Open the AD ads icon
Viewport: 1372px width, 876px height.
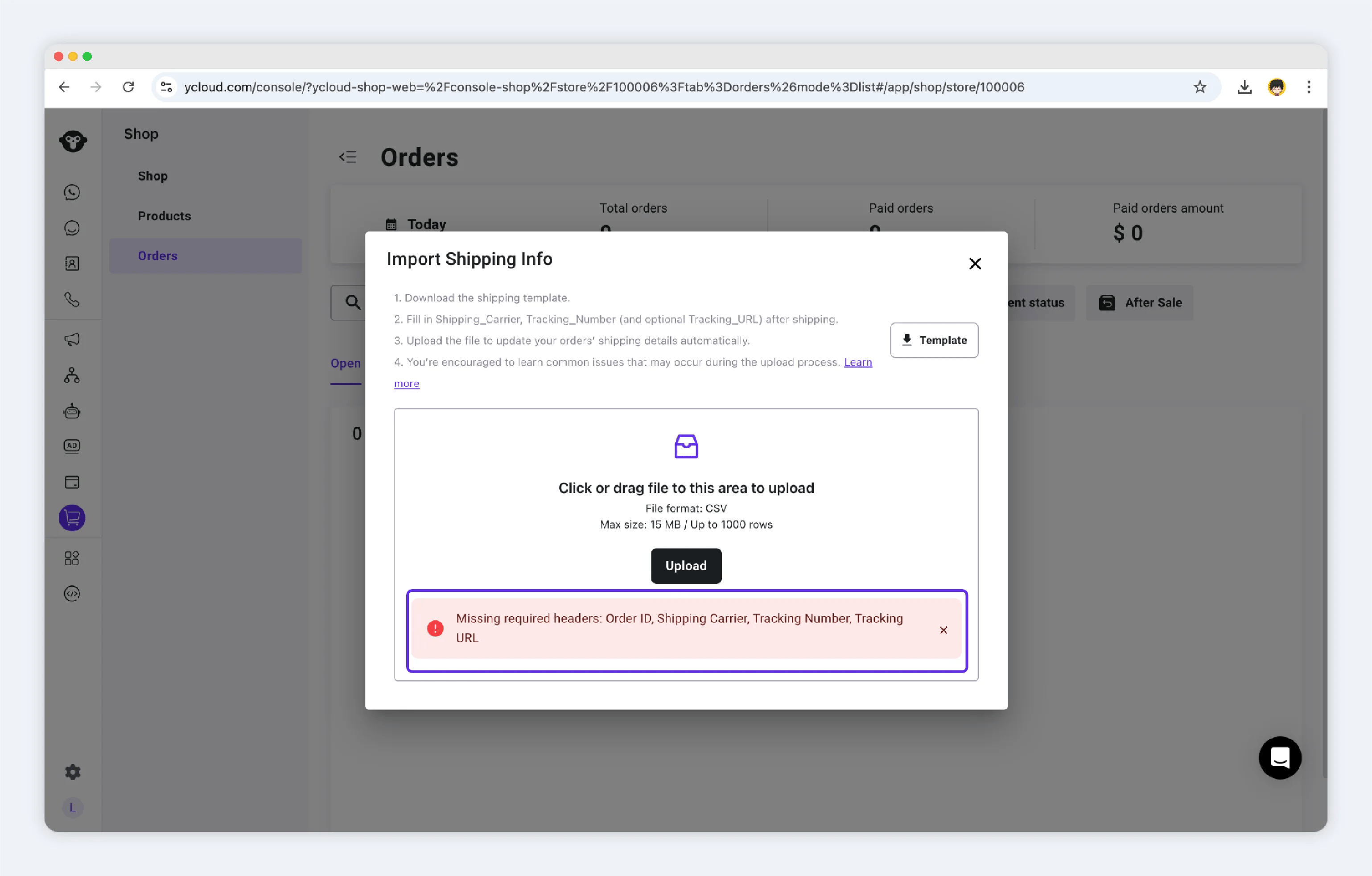tap(72, 446)
